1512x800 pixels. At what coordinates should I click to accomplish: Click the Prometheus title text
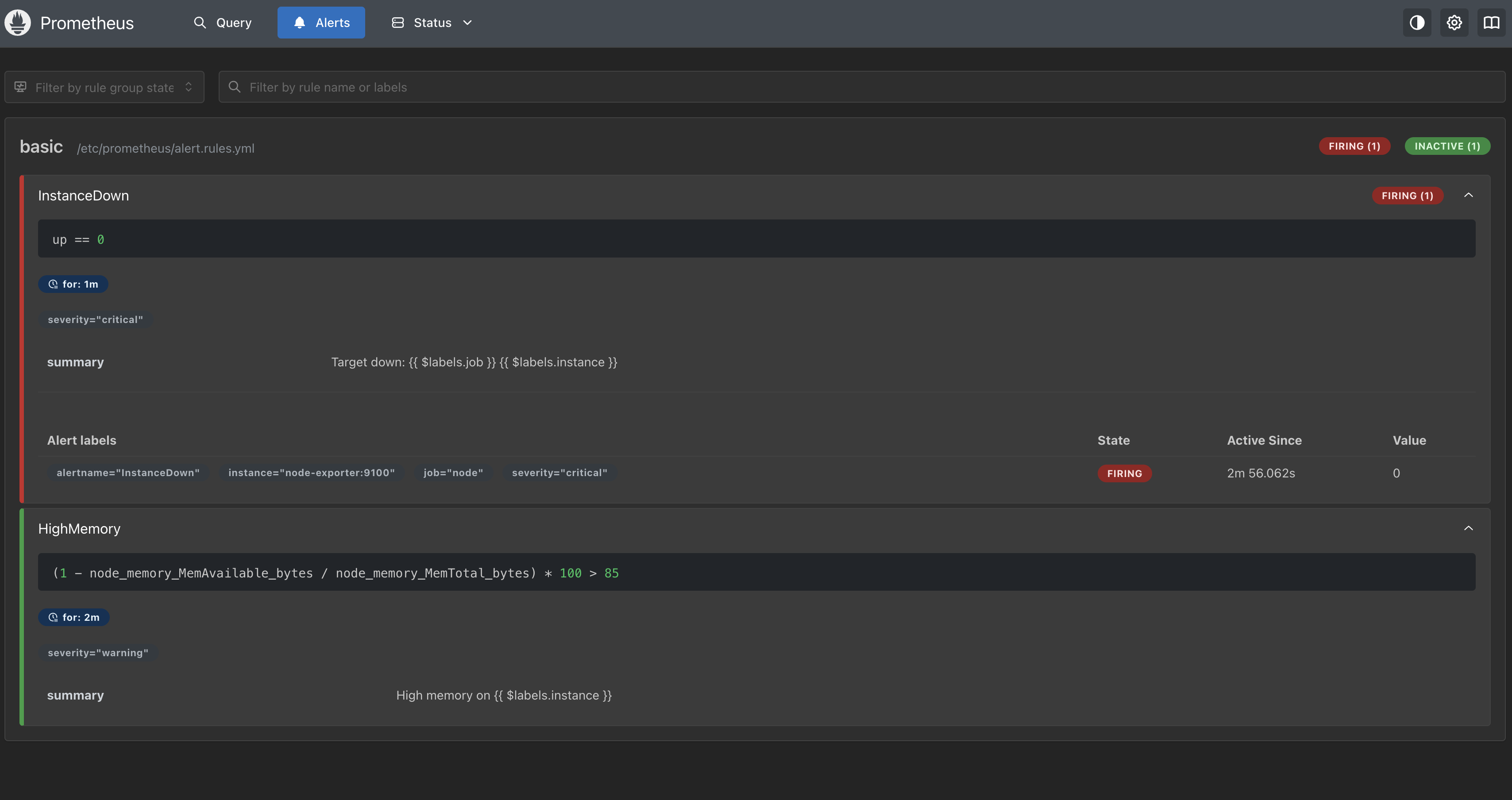pos(87,23)
